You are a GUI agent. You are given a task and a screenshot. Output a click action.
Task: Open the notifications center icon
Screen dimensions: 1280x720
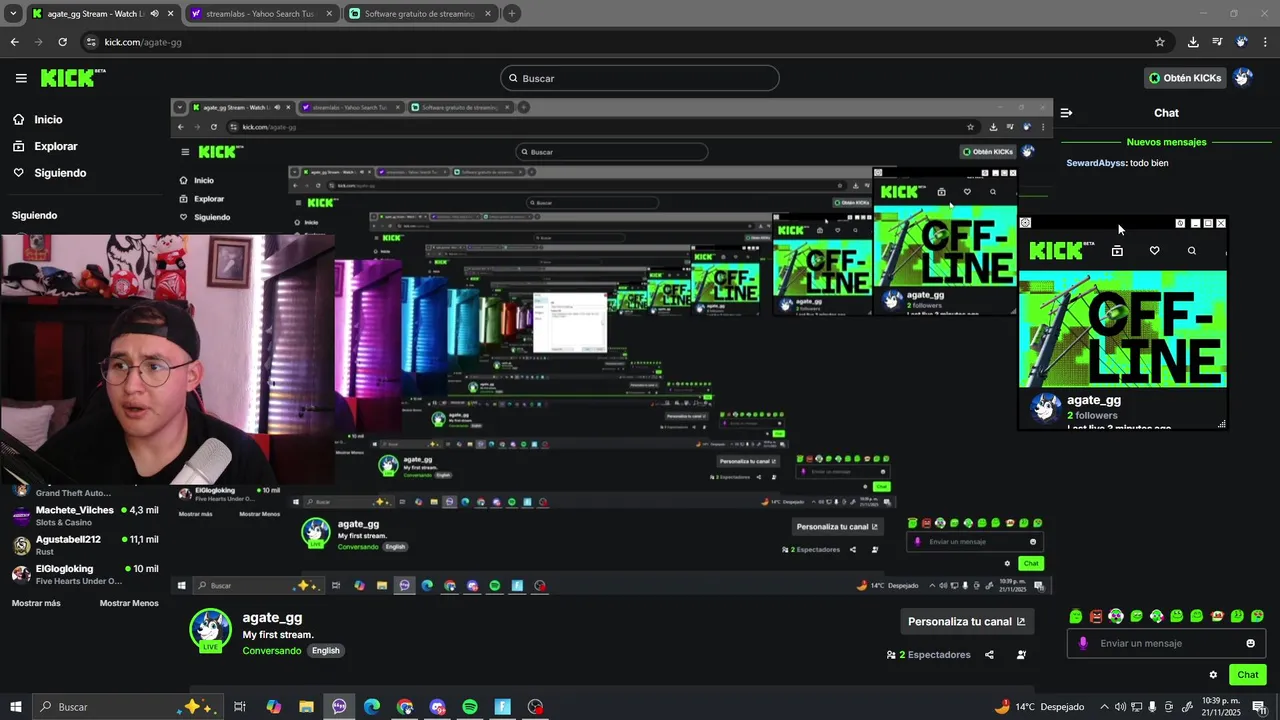(1259, 707)
